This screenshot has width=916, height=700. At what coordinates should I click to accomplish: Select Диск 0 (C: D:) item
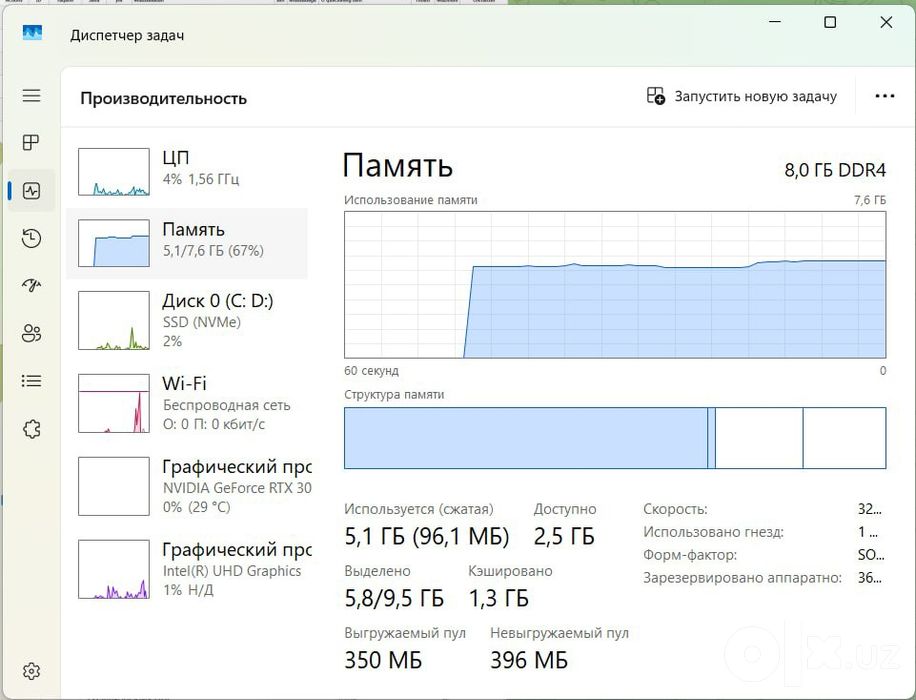187,321
